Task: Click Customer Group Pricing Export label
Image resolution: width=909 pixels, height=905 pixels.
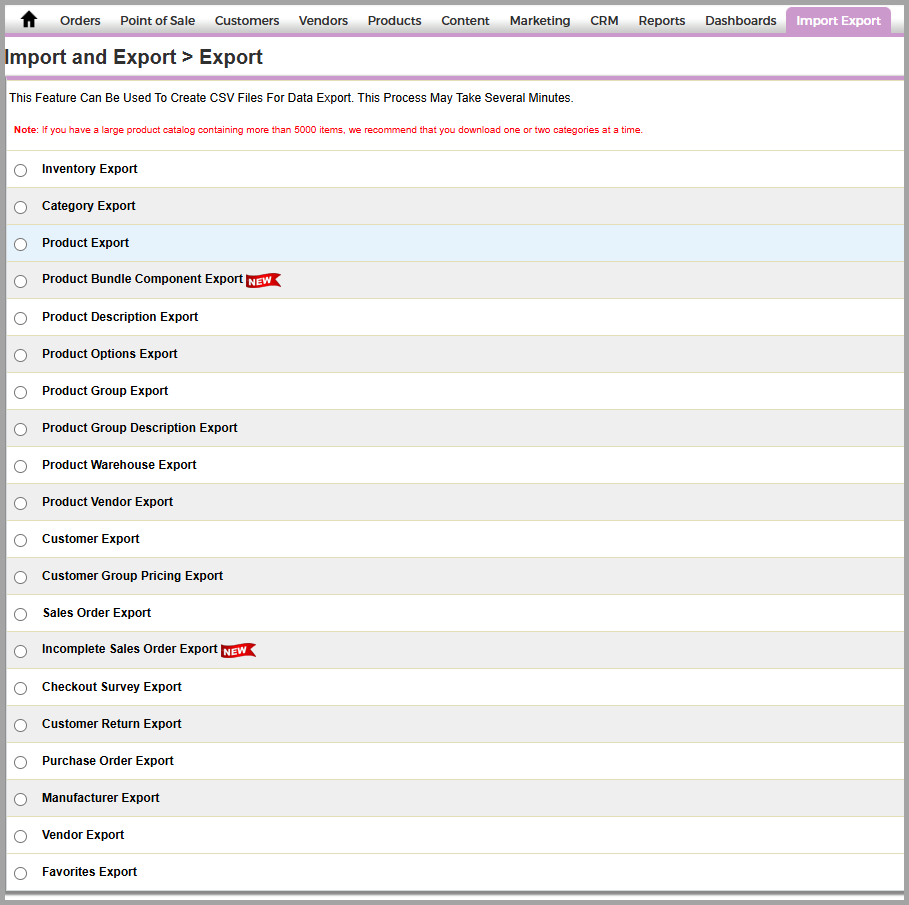Action: [x=133, y=576]
